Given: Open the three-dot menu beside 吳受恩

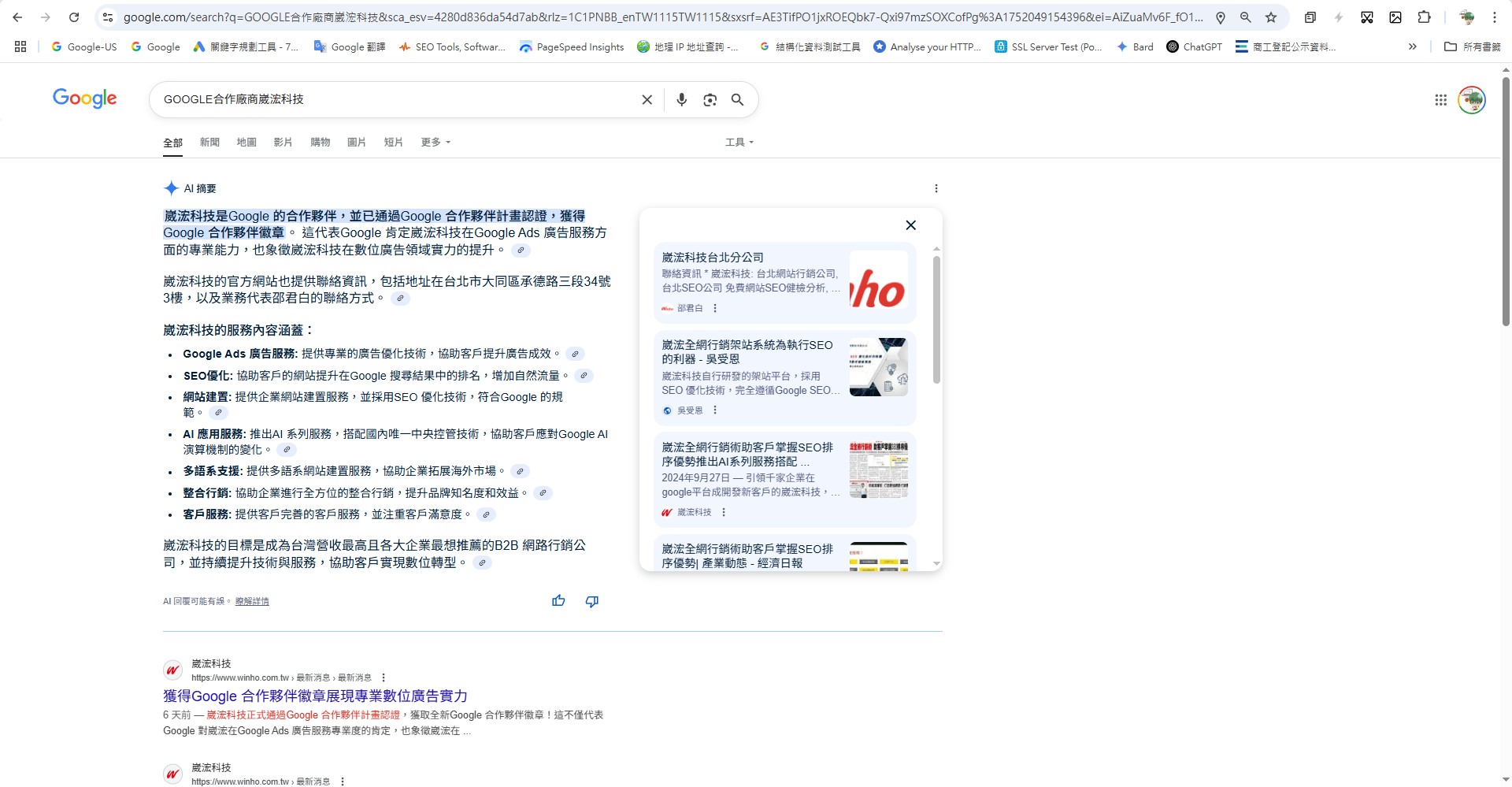Looking at the screenshot, I should (x=714, y=410).
